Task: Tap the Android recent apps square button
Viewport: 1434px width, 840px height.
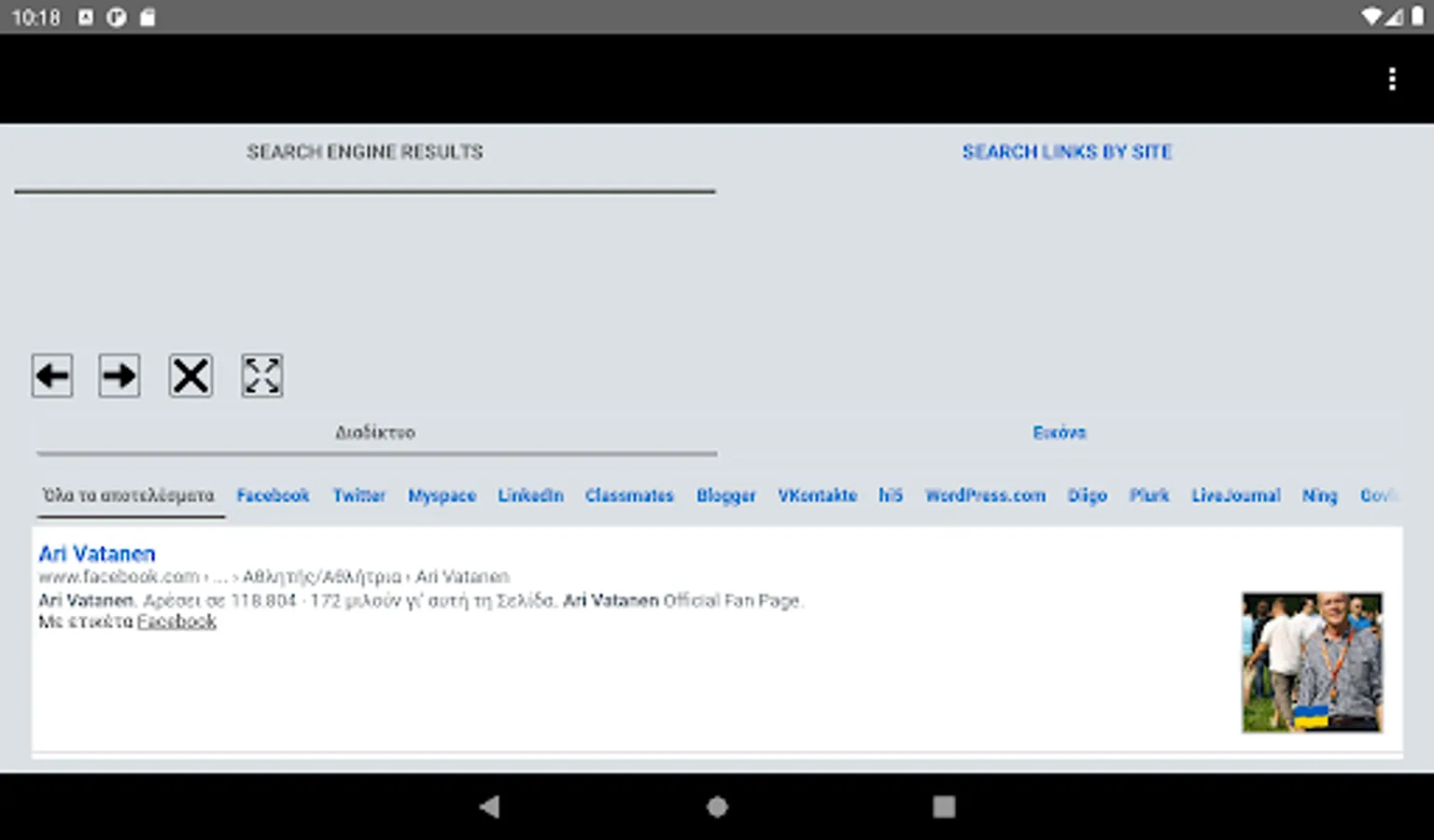Action: click(944, 806)
